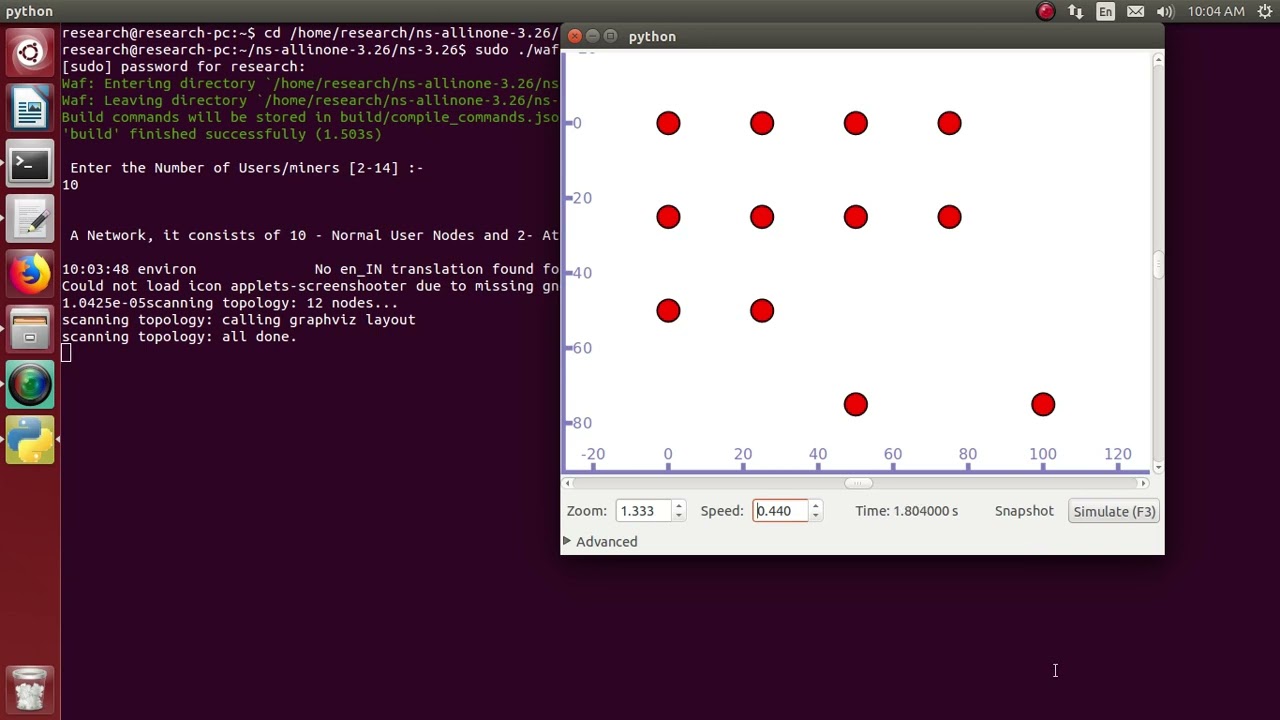Viewport: 1280px width, 720px height.
Task: Expand the Advanced section
Action: (x=600, y=541)
